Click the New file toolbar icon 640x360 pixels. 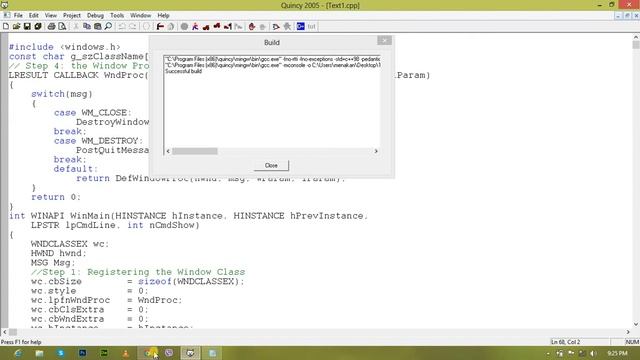pos(6,27)
